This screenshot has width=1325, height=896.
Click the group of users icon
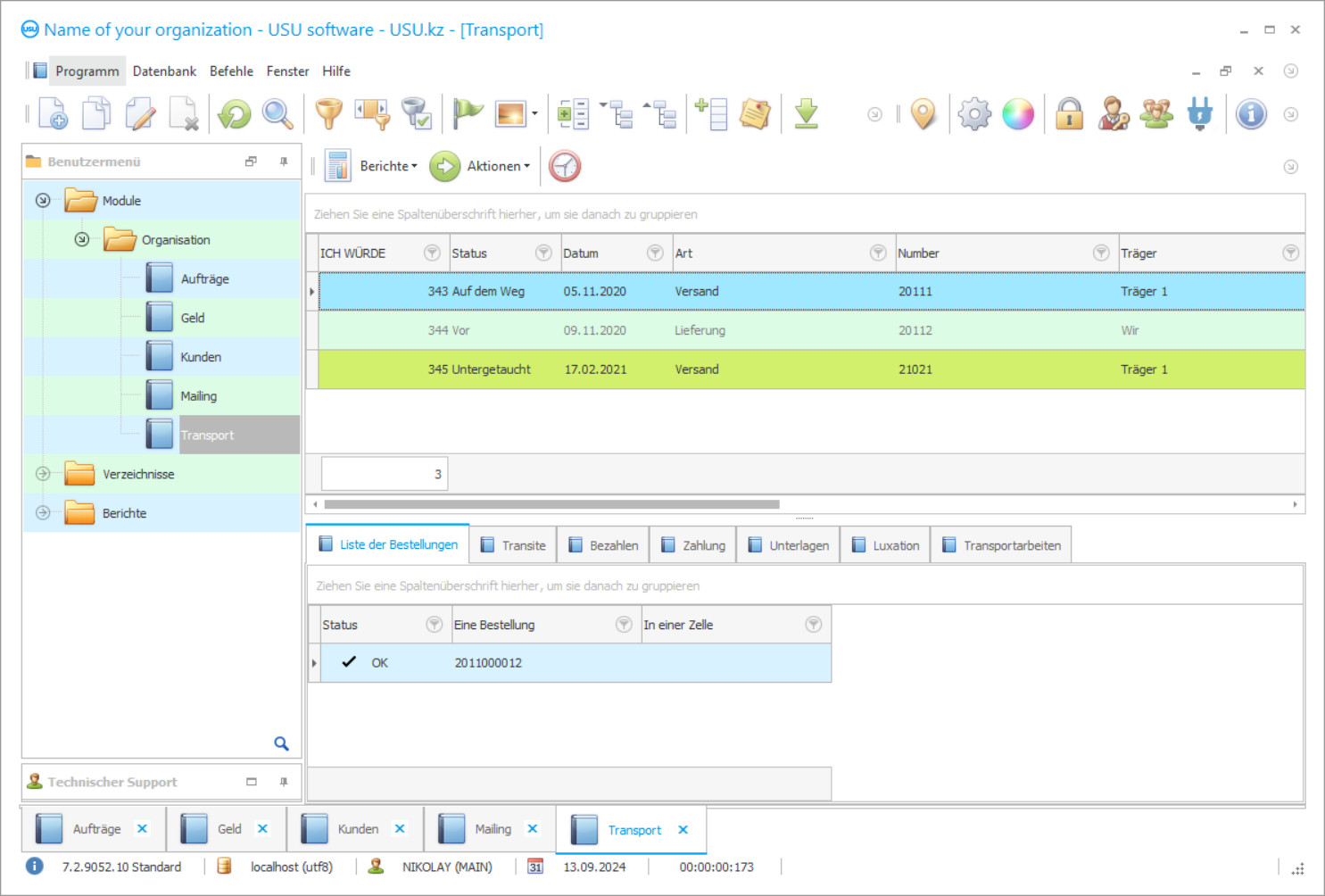click(1156, 114)
